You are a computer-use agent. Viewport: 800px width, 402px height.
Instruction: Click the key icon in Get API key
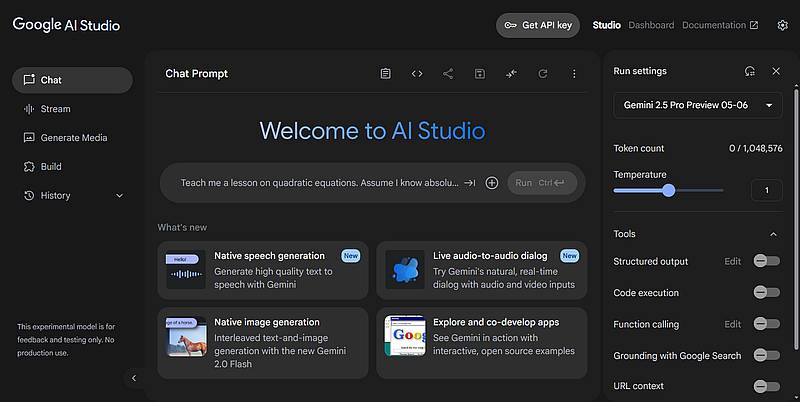[x=510, y=25]
